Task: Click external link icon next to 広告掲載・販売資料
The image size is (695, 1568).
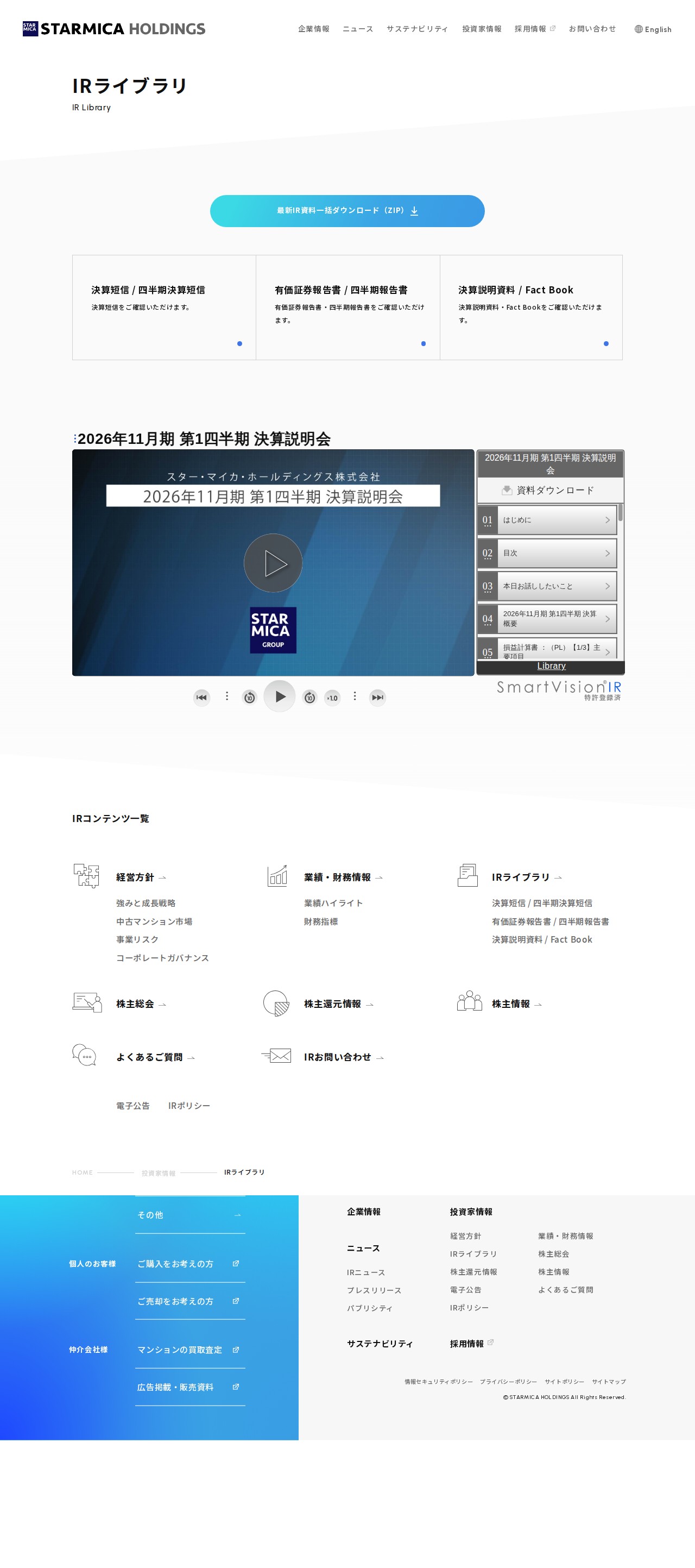Action: (236, 1387)
